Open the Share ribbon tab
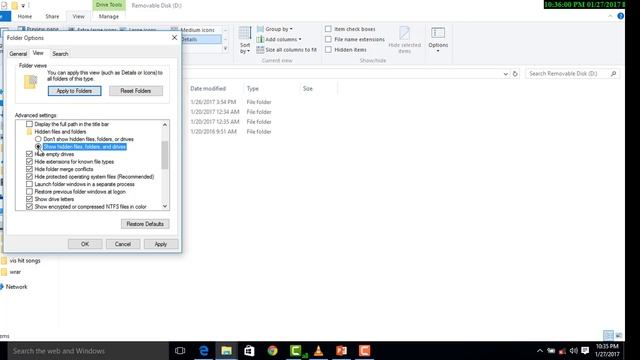The image size is (640, 360). (52, 16)
